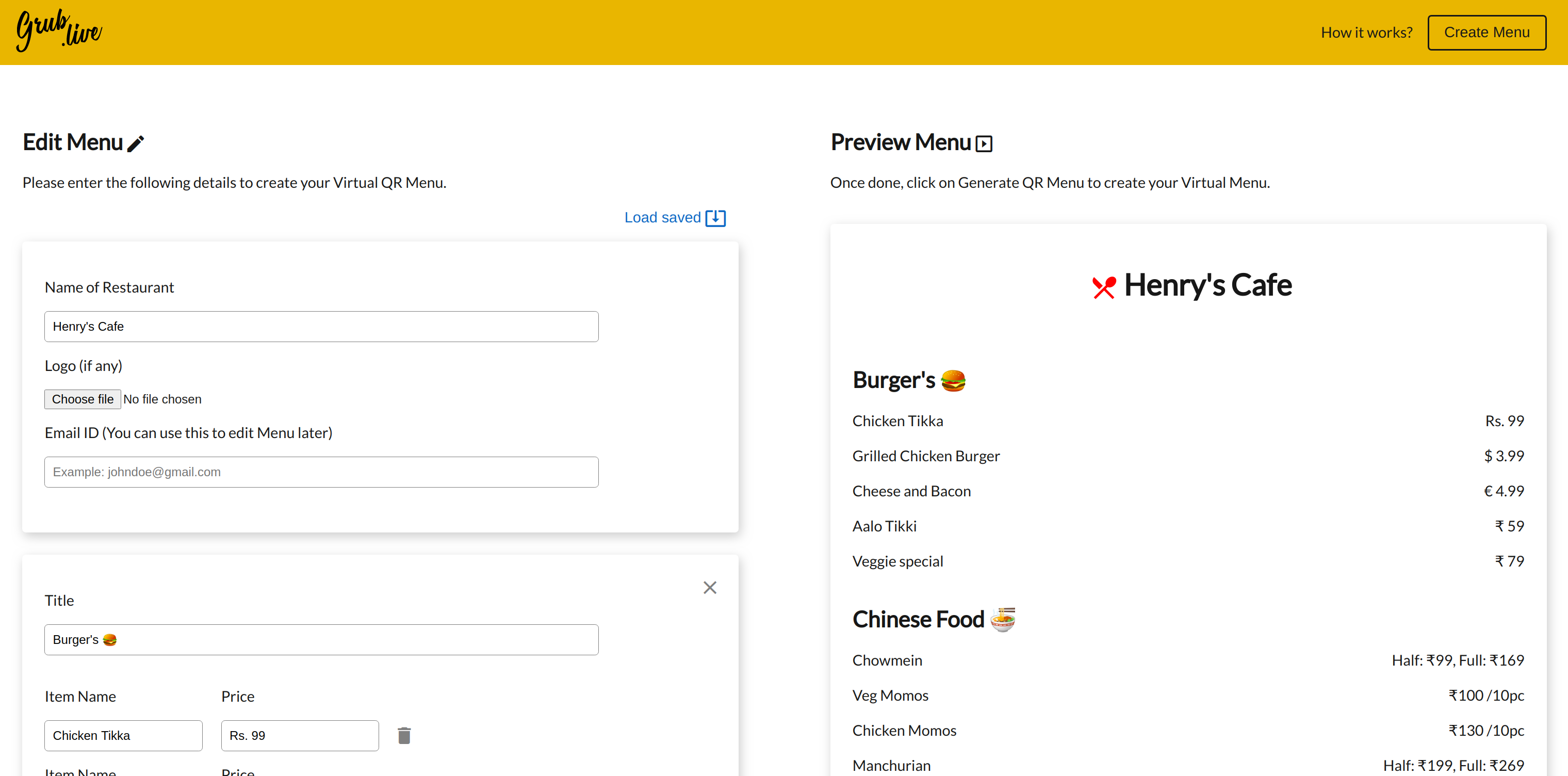Screen dimensions: 1568x776
Task: Click the ₹ 59 price in preview
Action: point(1510,526)
